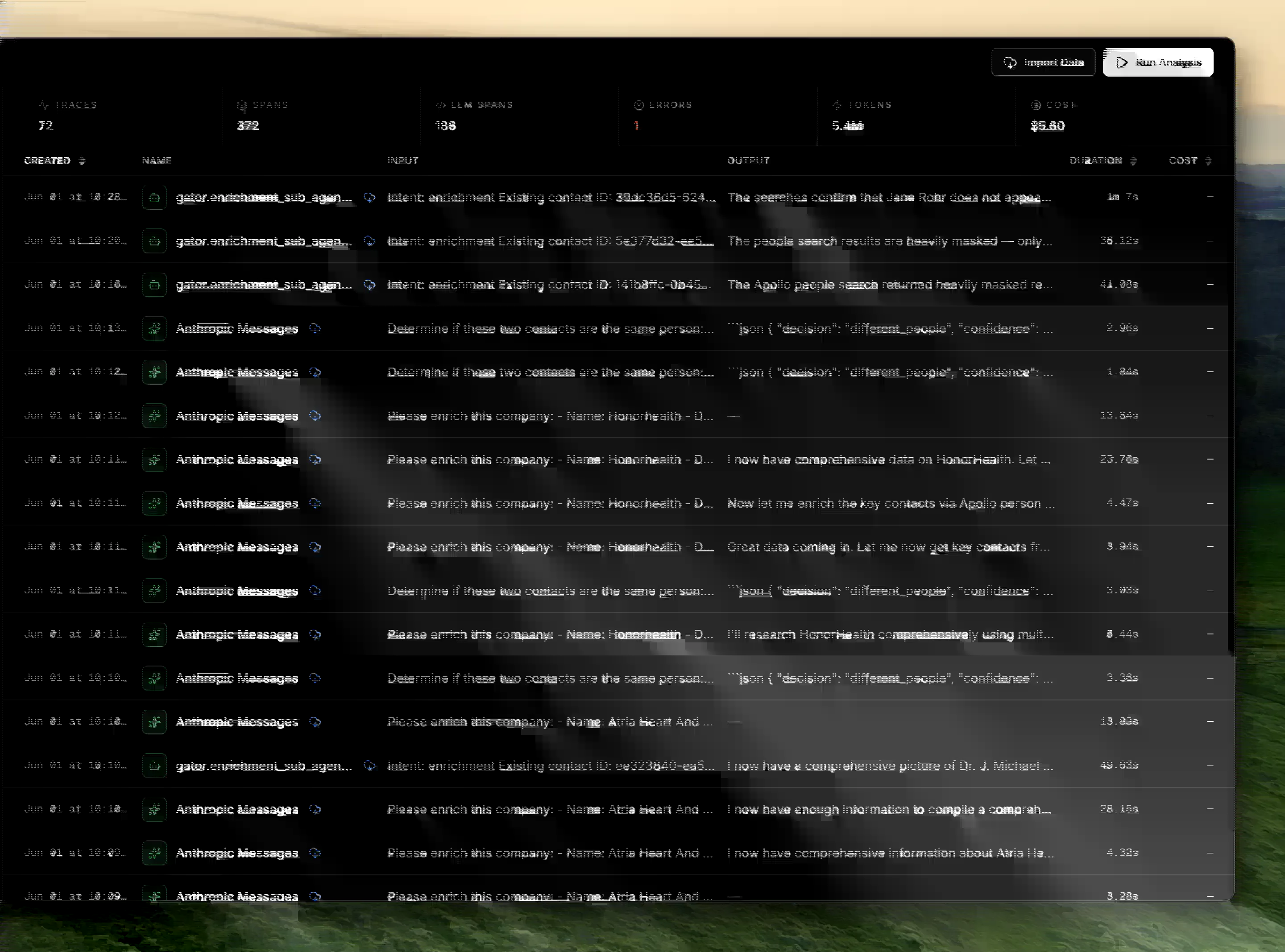Click the input cell of the 13.84s Honorhealth row
The height and width of the screenshot is (952, 1285).
(x=550, y=416)
